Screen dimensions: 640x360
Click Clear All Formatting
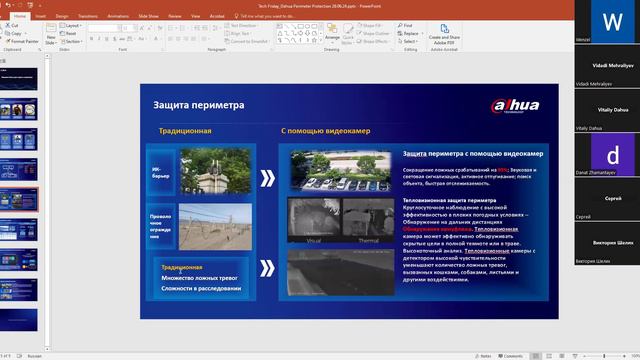[160, 28]
